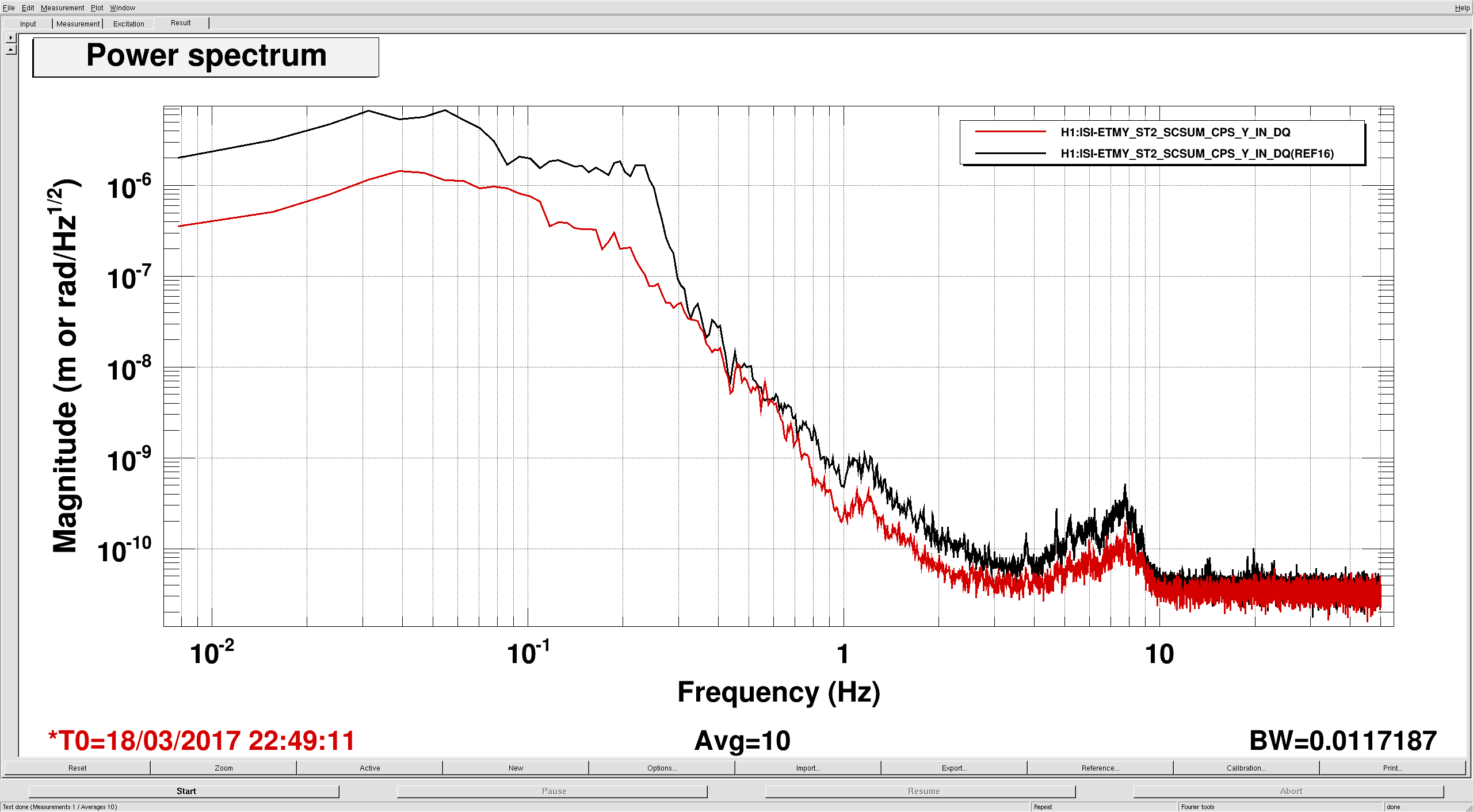Click the red trace legend line swatch
The image size is (1473, 812).
click(x=1010, y=132)
